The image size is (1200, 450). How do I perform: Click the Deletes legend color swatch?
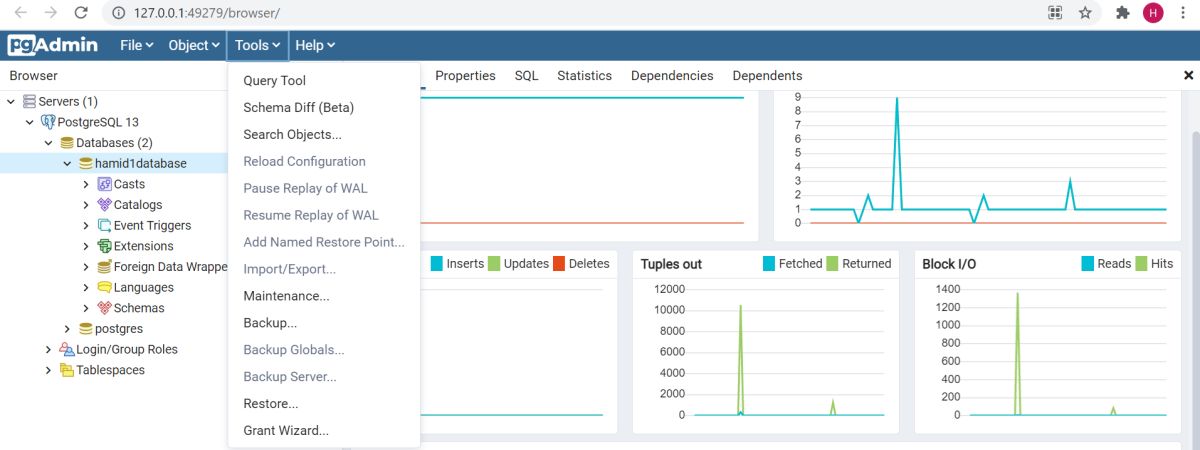[559, 264]
